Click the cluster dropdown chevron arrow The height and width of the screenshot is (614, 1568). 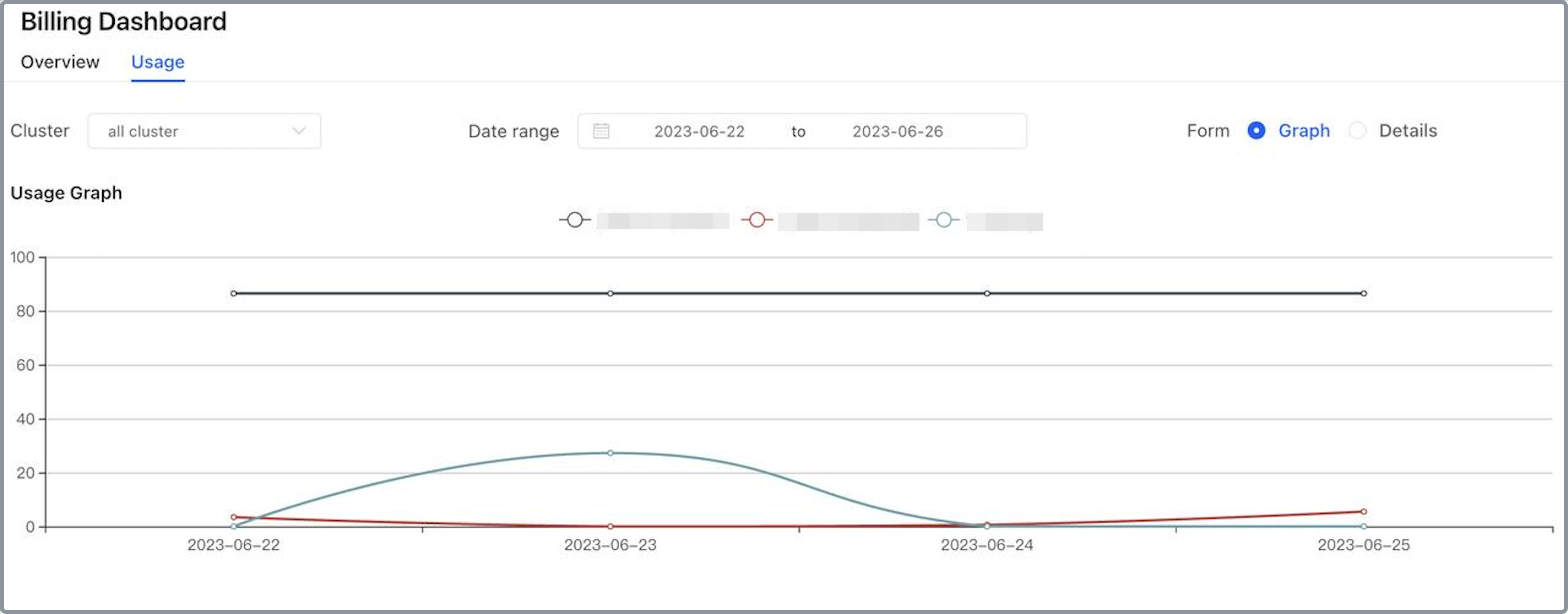(x=298, y=131)
